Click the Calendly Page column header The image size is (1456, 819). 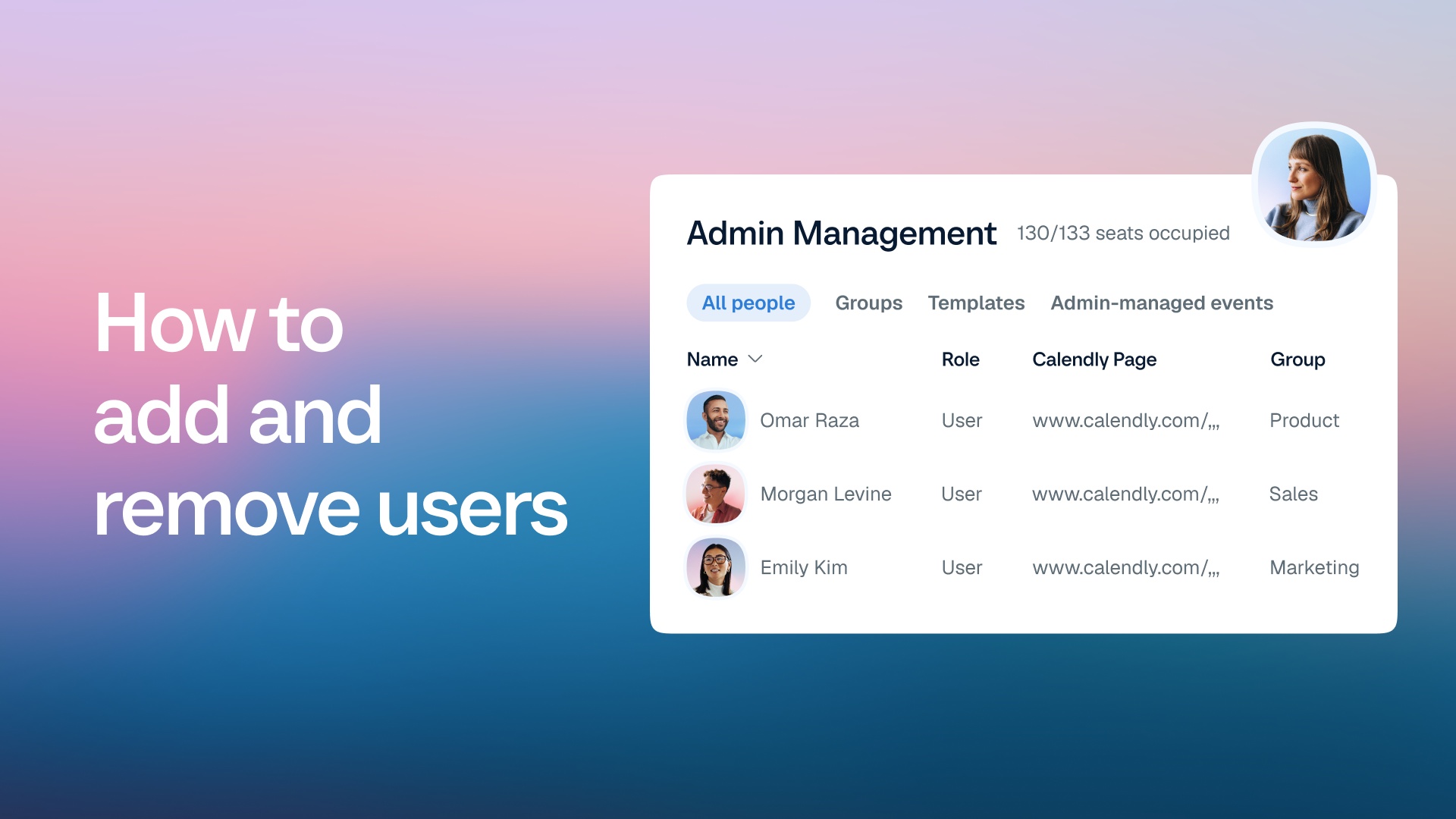(x=1094, y=359)
